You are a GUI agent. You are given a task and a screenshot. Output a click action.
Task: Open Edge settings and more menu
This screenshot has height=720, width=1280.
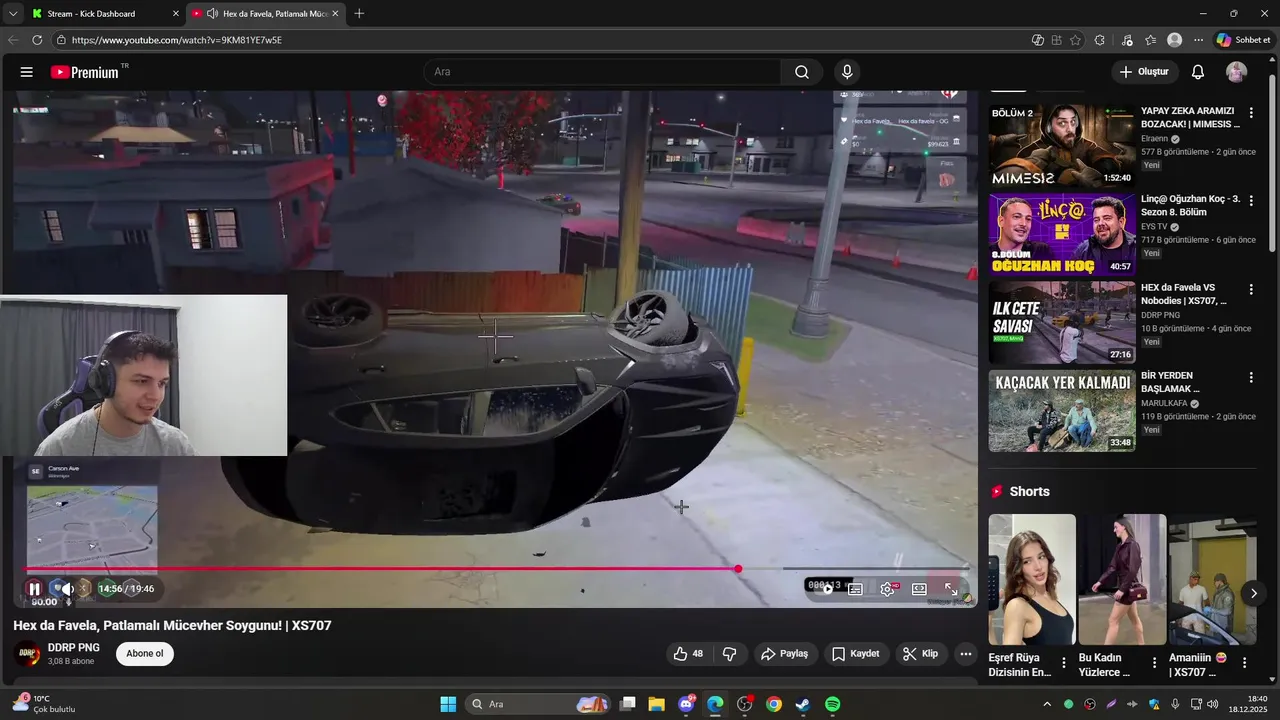1198,40
